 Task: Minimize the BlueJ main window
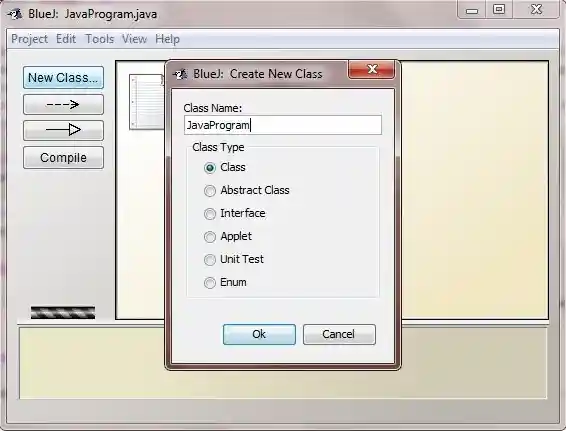coord(472,10)
